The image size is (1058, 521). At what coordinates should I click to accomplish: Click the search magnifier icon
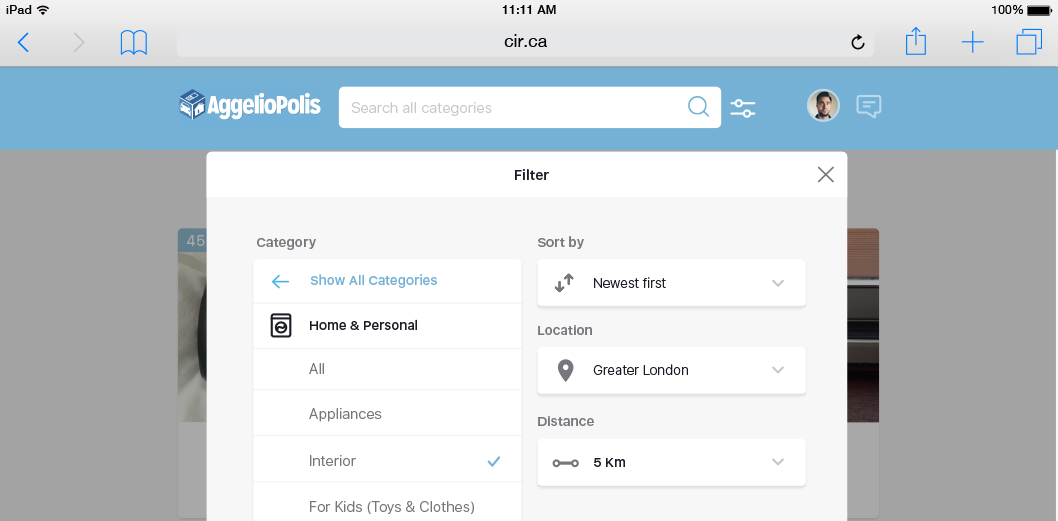tap(698, 107)
